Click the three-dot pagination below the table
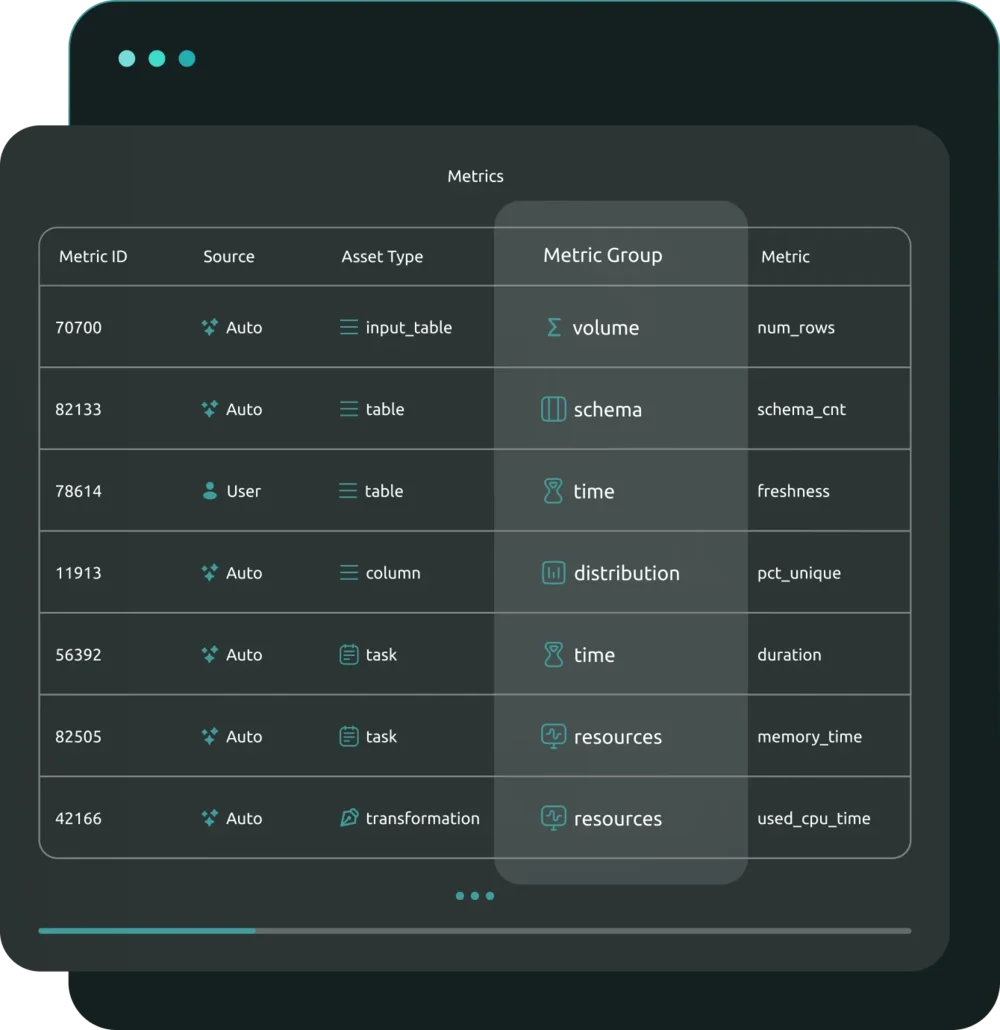This screenshot has width=1000, height=1030. click(475, 896)
